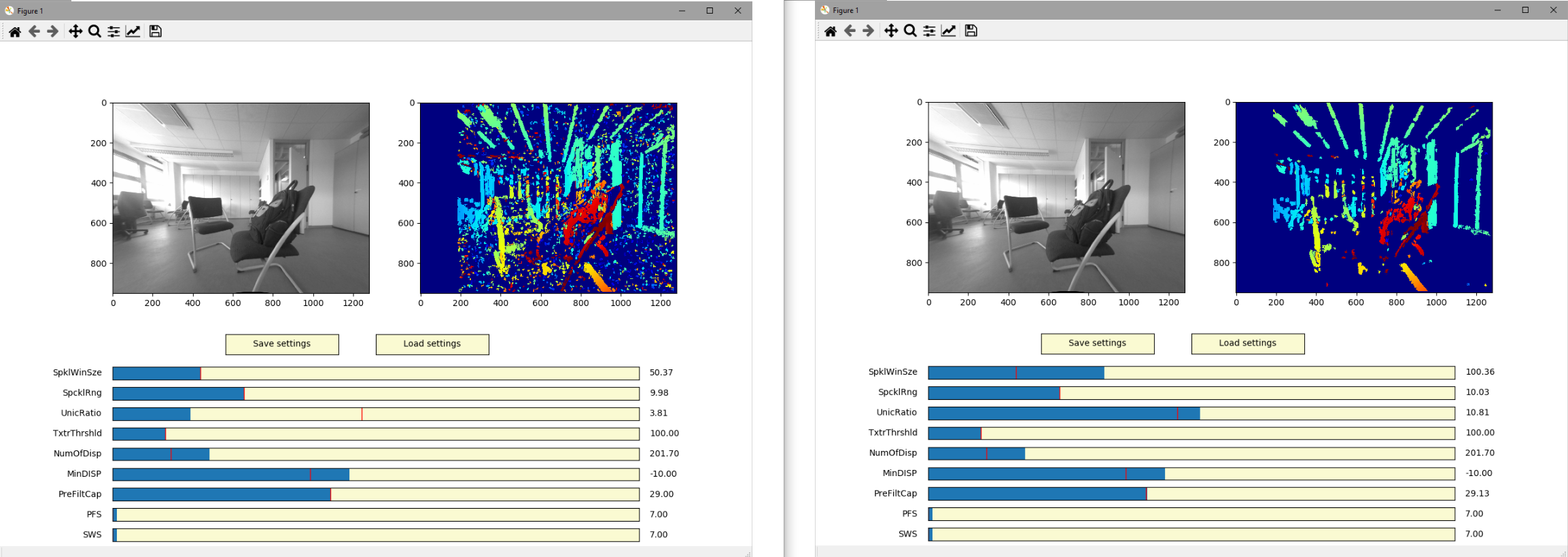Image resolution: width=1568 pixels, height=557 pixels.
Task: Select Pan tool in right figure toolbar
Action: coord(890,31)
